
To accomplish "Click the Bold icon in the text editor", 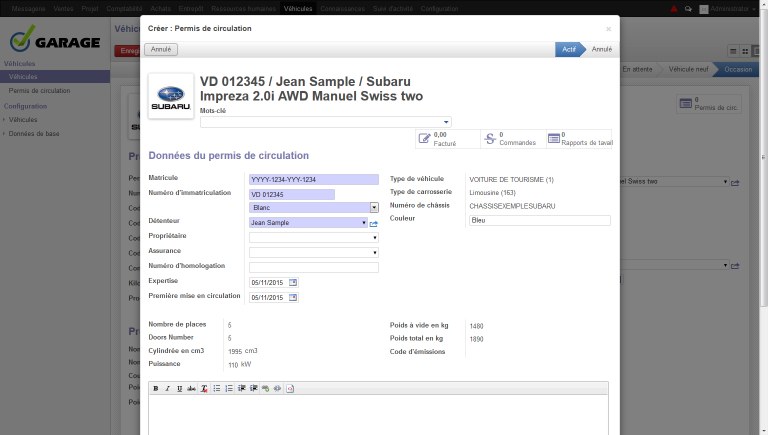I will click(155, 388).
